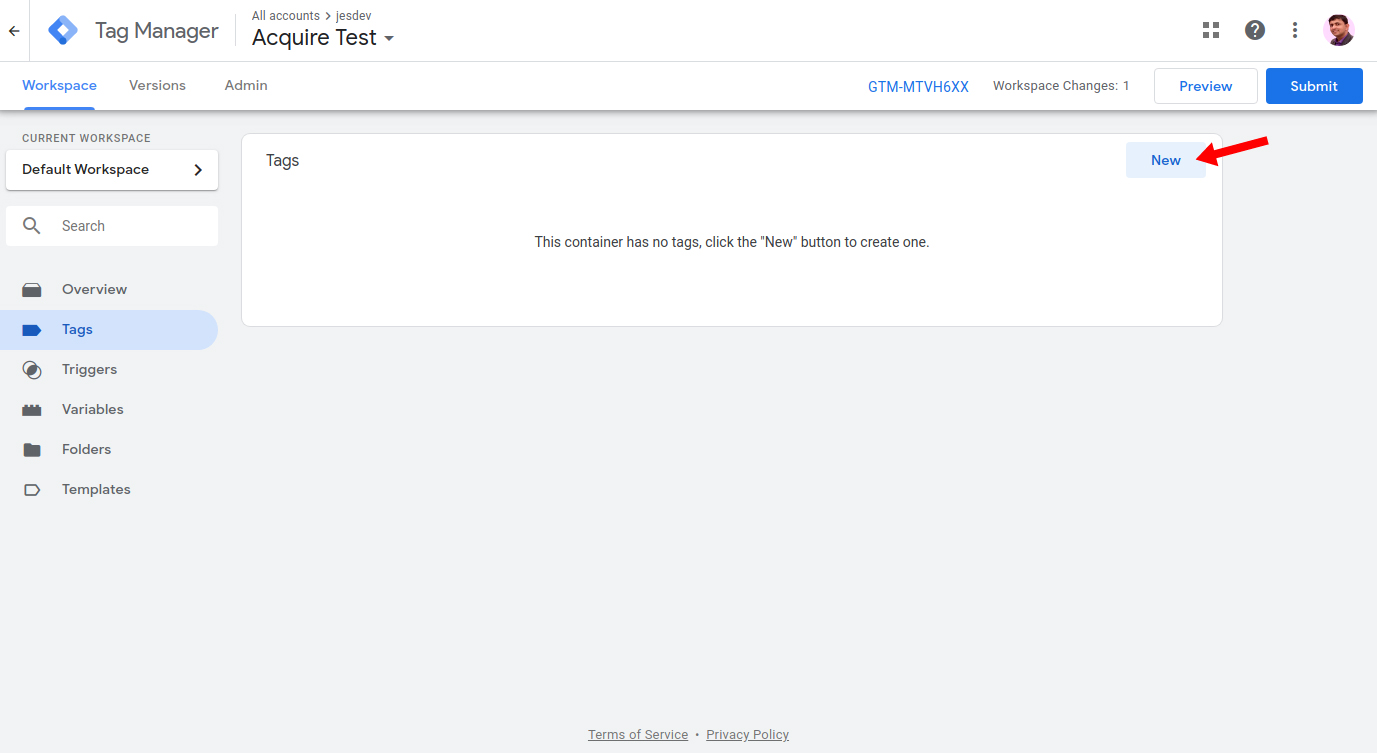Click the GTM-MTVH6XX container ID link

(x=918, y=87)
